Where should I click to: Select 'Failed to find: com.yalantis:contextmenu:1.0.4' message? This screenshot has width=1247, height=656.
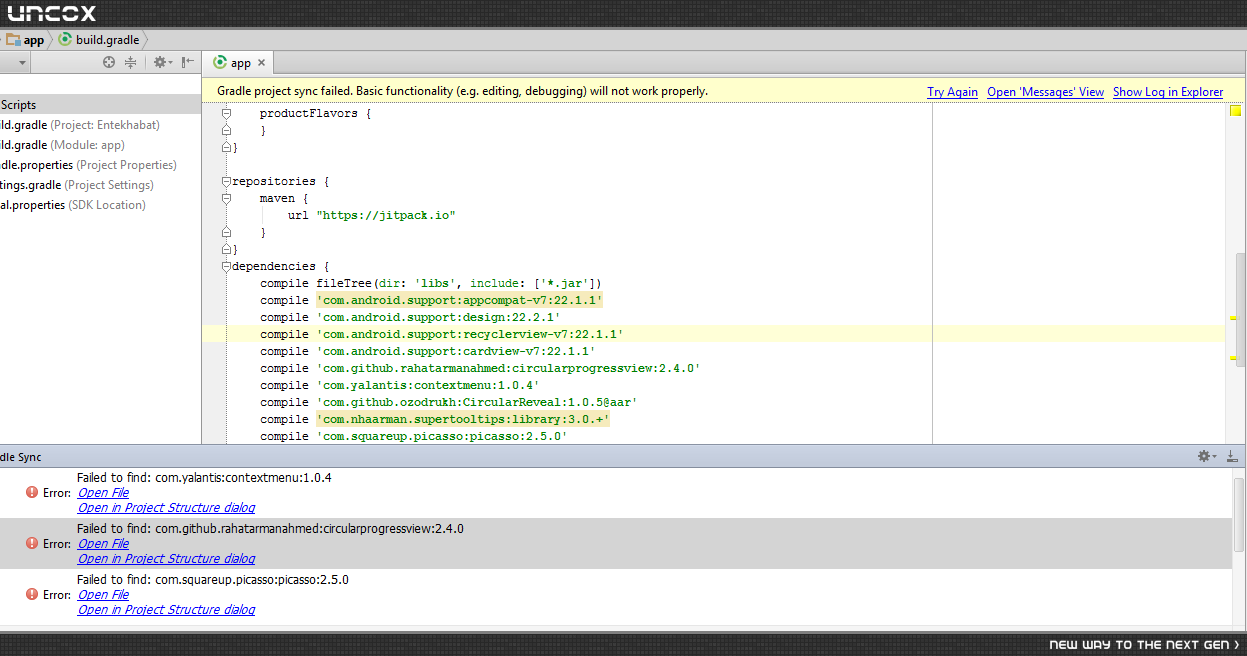(204, 478)
